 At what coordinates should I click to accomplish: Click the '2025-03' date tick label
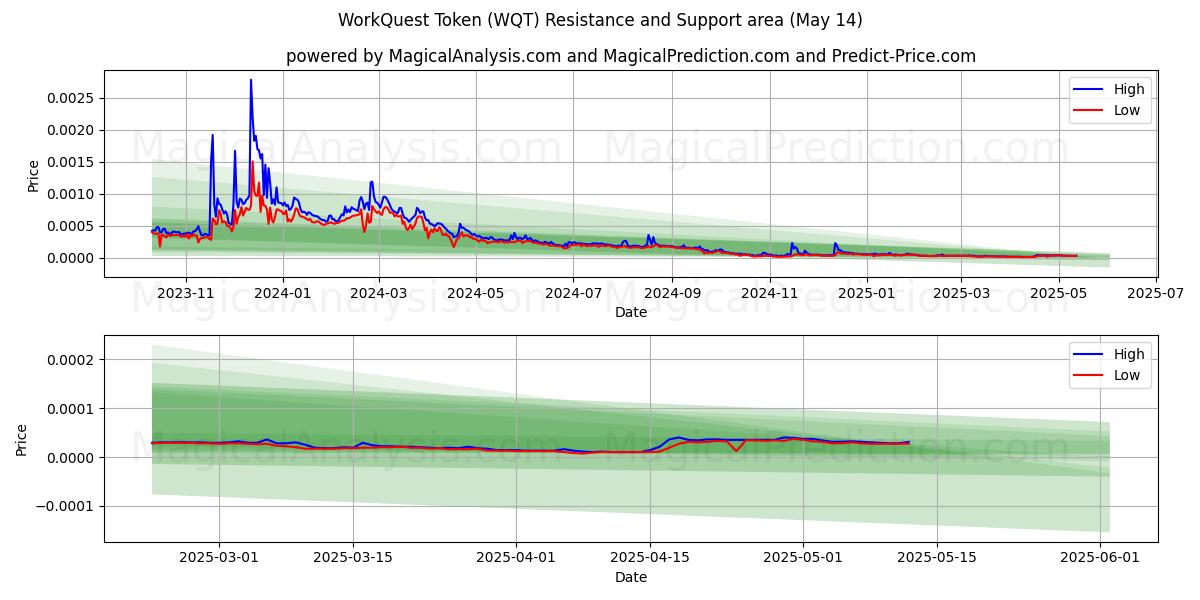click(961, 293)
